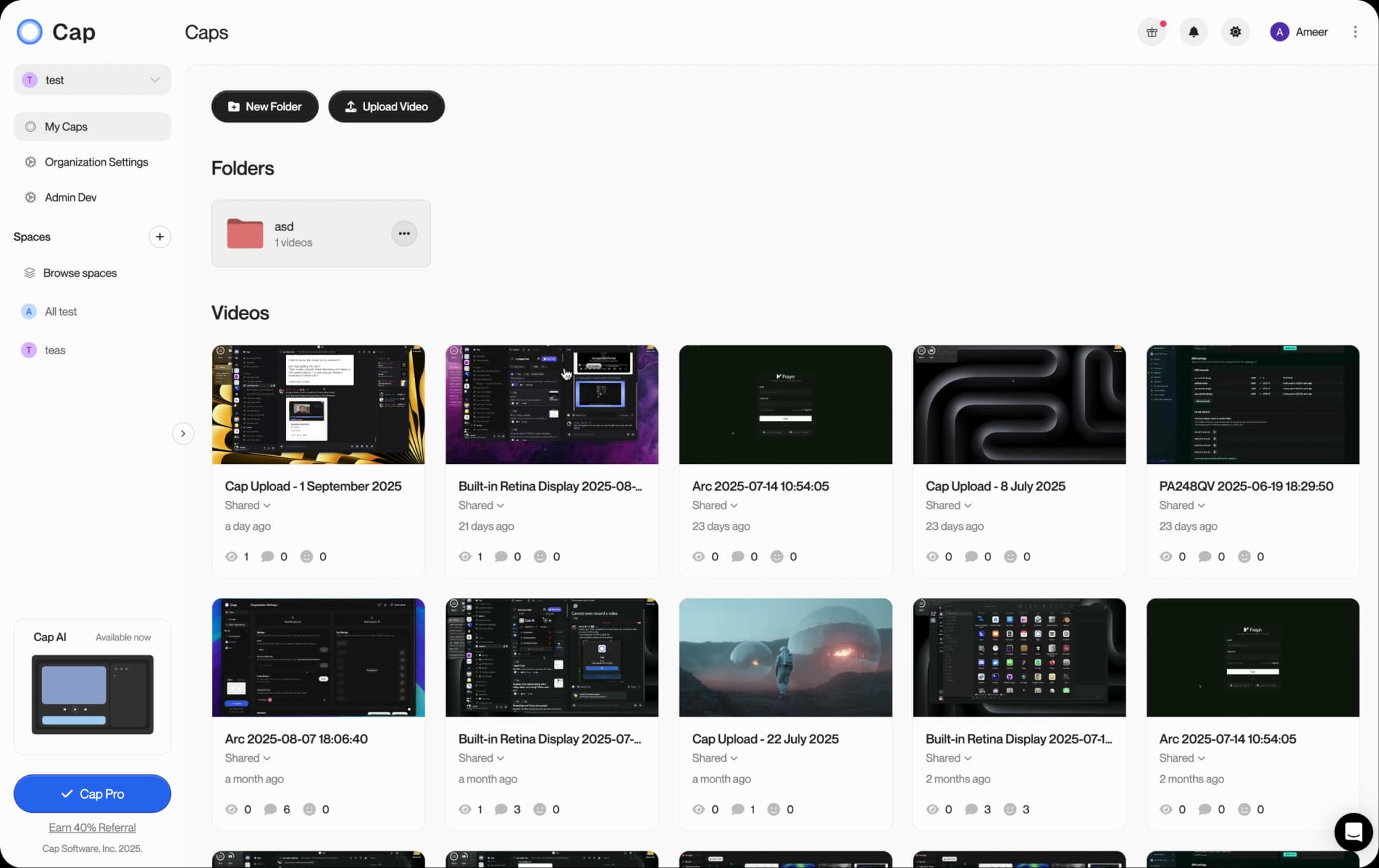Image resolution: width=1379 pixels, height=868 pixels.
Task: Open the overflow menu beside the Ameer avatar
Action: 1355,32
